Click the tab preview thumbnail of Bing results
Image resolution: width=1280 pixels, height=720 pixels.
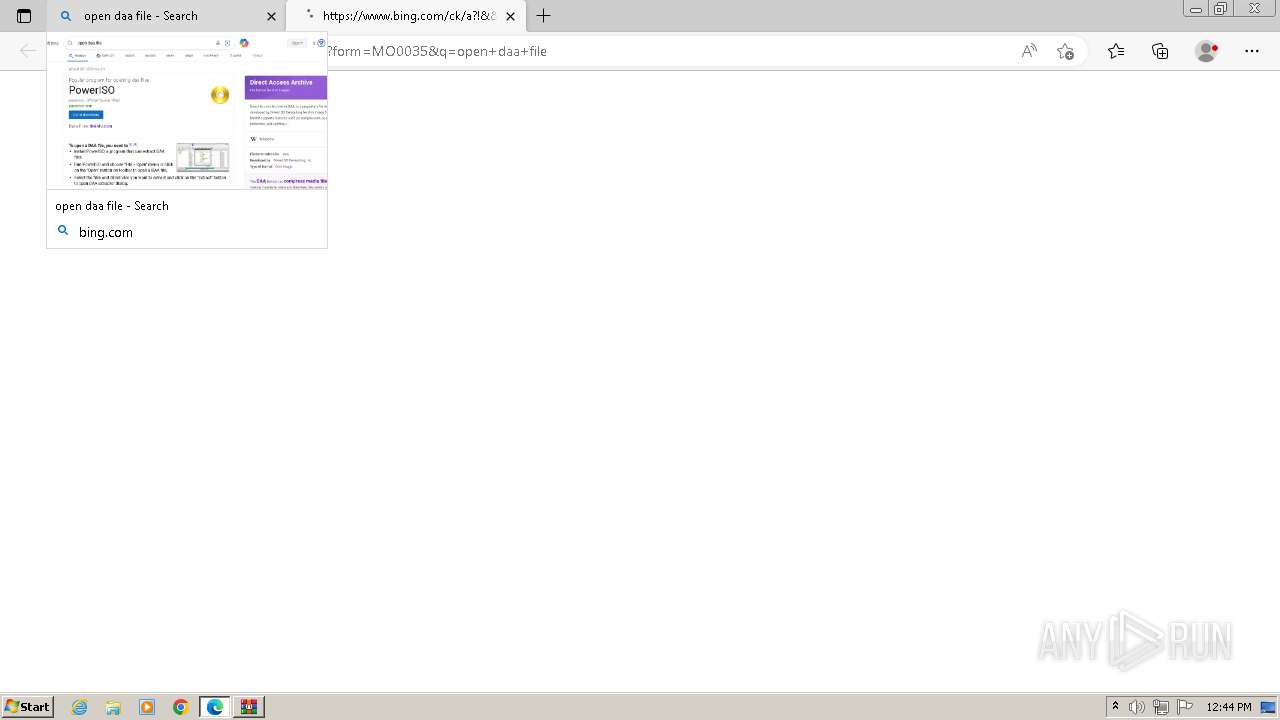tap(187, 111)
